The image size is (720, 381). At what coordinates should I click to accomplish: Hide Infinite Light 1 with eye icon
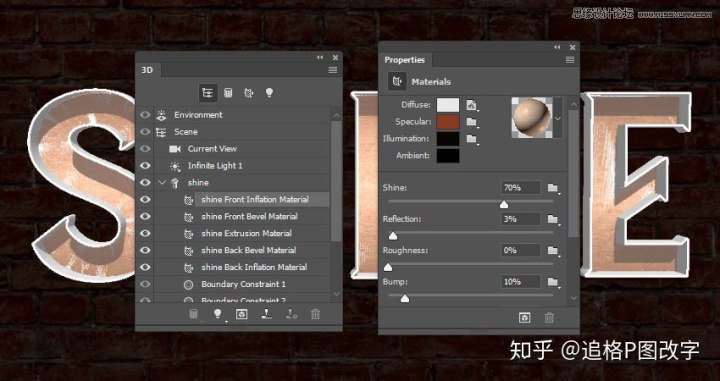tap(145, 166)
